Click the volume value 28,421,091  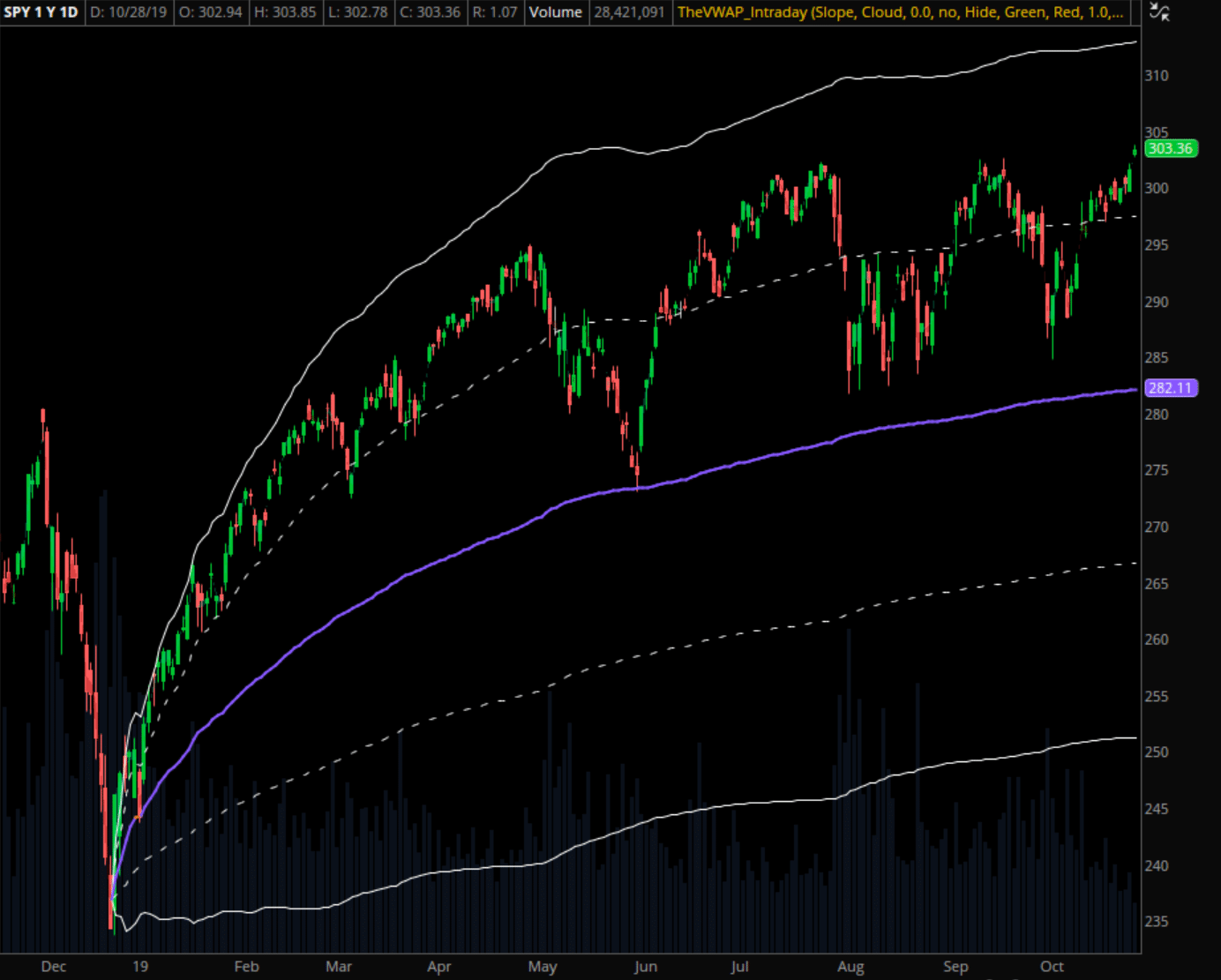click(x=629, y=12)
